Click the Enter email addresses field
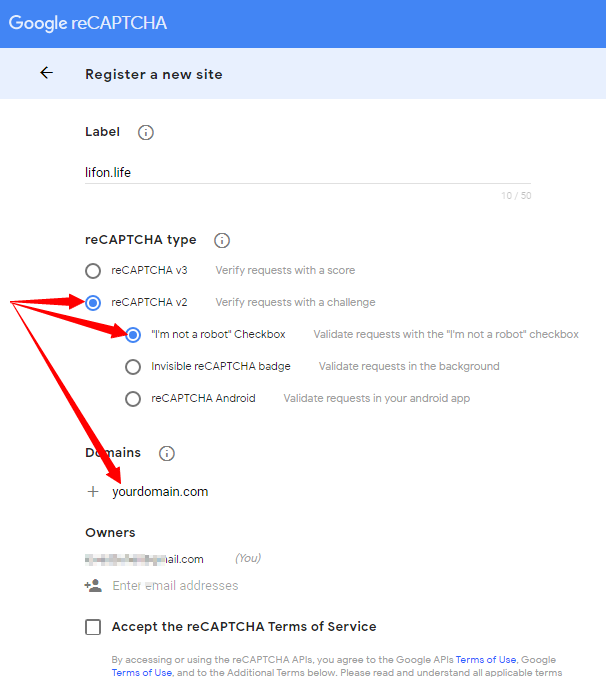Image resolution: width=606 pixels, height=677 pixels. [175, 585]
